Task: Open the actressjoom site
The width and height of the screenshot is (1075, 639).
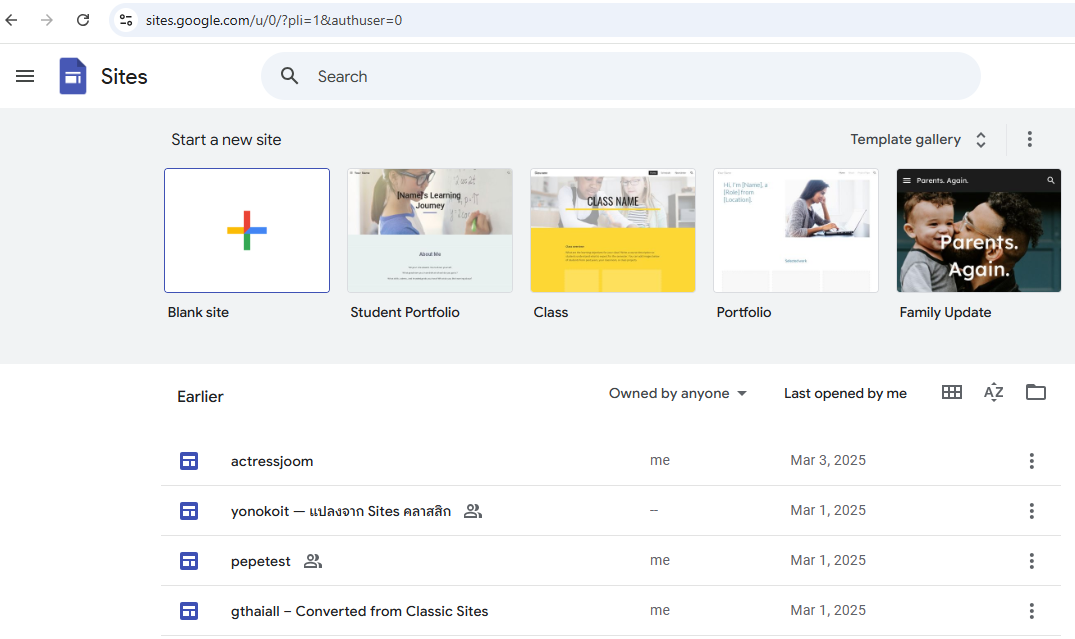Action: pyautogui.click(x=272, y=461)
